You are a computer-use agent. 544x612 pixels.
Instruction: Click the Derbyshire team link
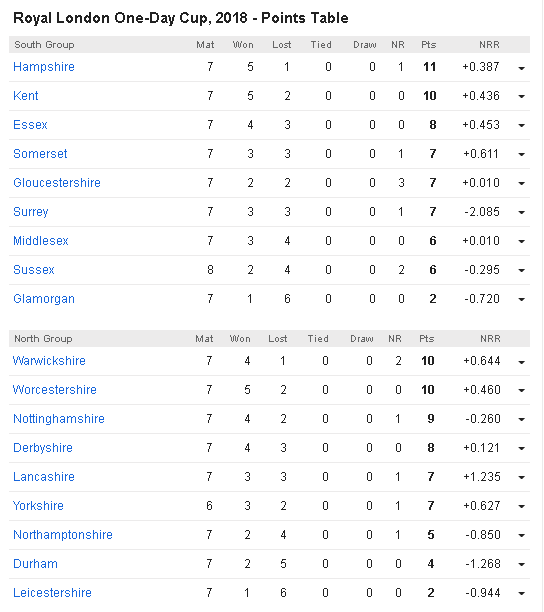(x=43, y=448)
